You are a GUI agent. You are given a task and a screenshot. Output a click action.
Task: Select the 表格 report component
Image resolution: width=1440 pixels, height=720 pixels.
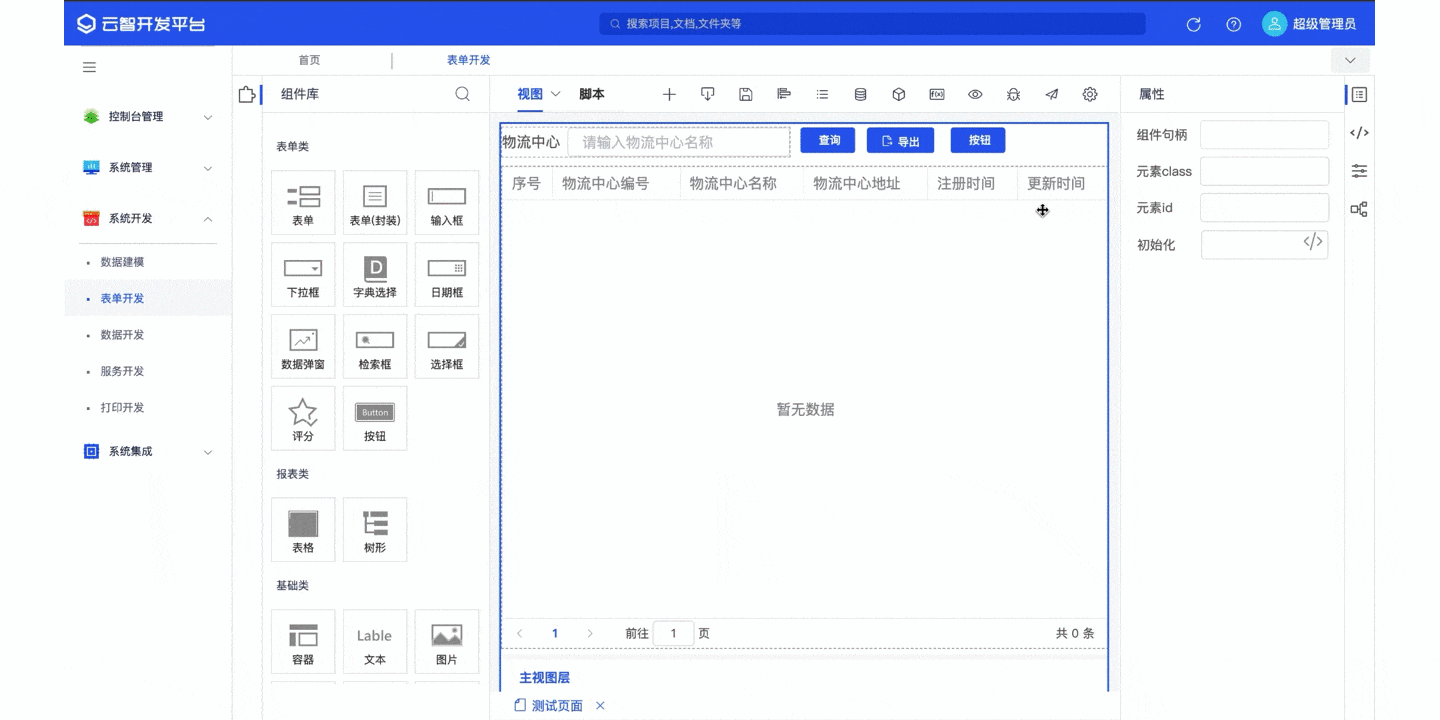303,530
